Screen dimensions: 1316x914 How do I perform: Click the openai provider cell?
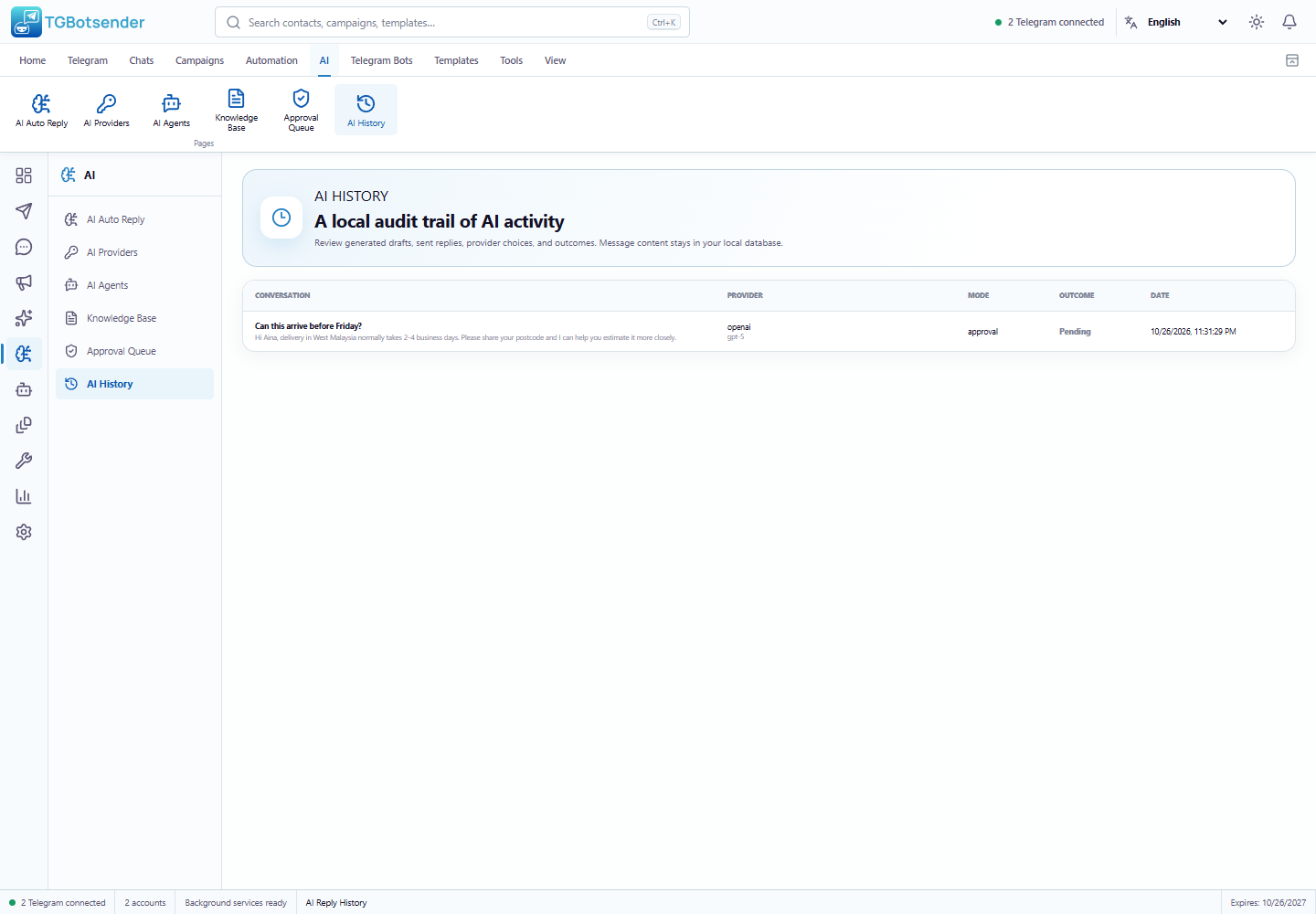[x=738, y=331]
